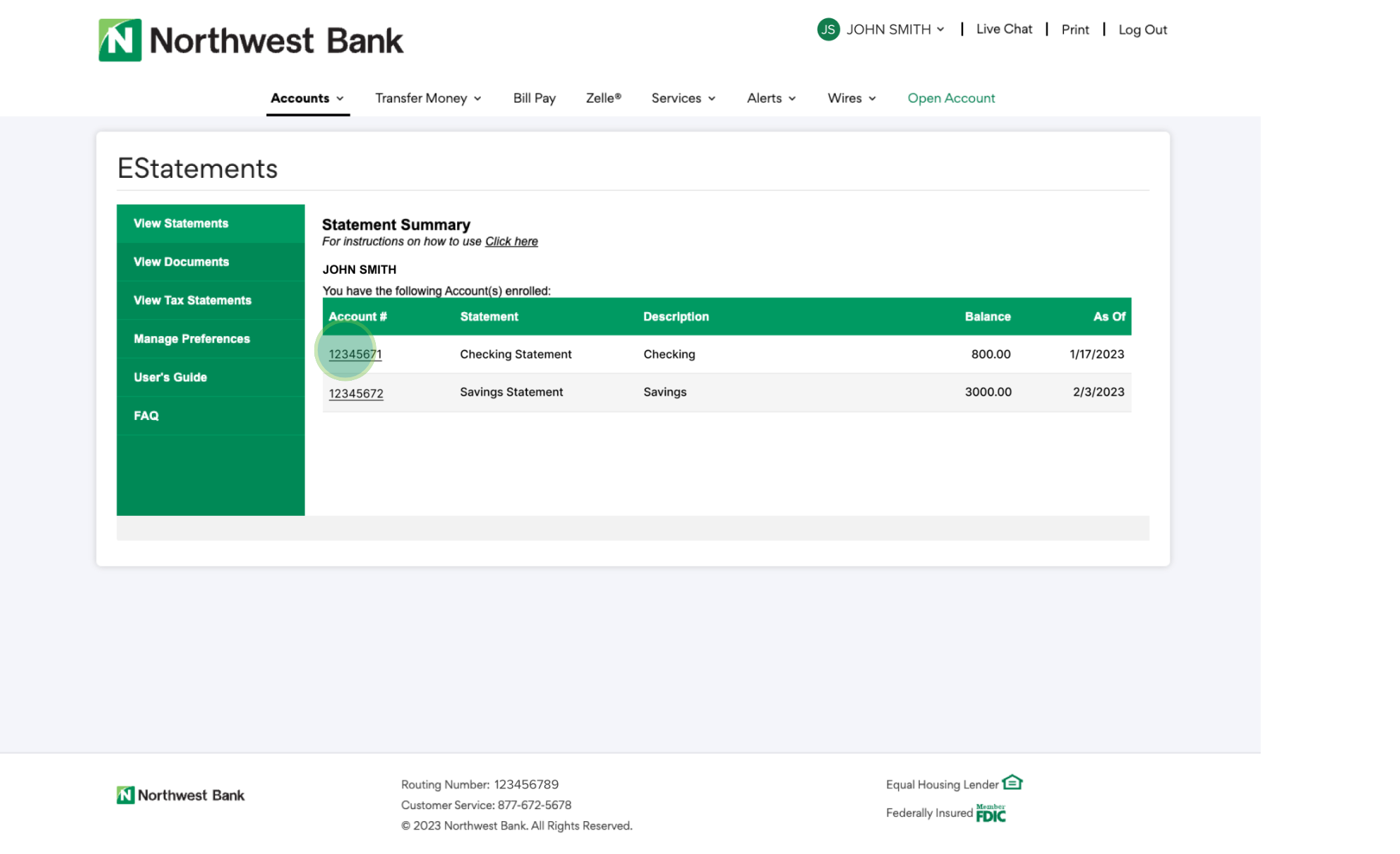1400x854 pixels.
Task: Open the Services dropdown
Action: (x=682, y=98)
